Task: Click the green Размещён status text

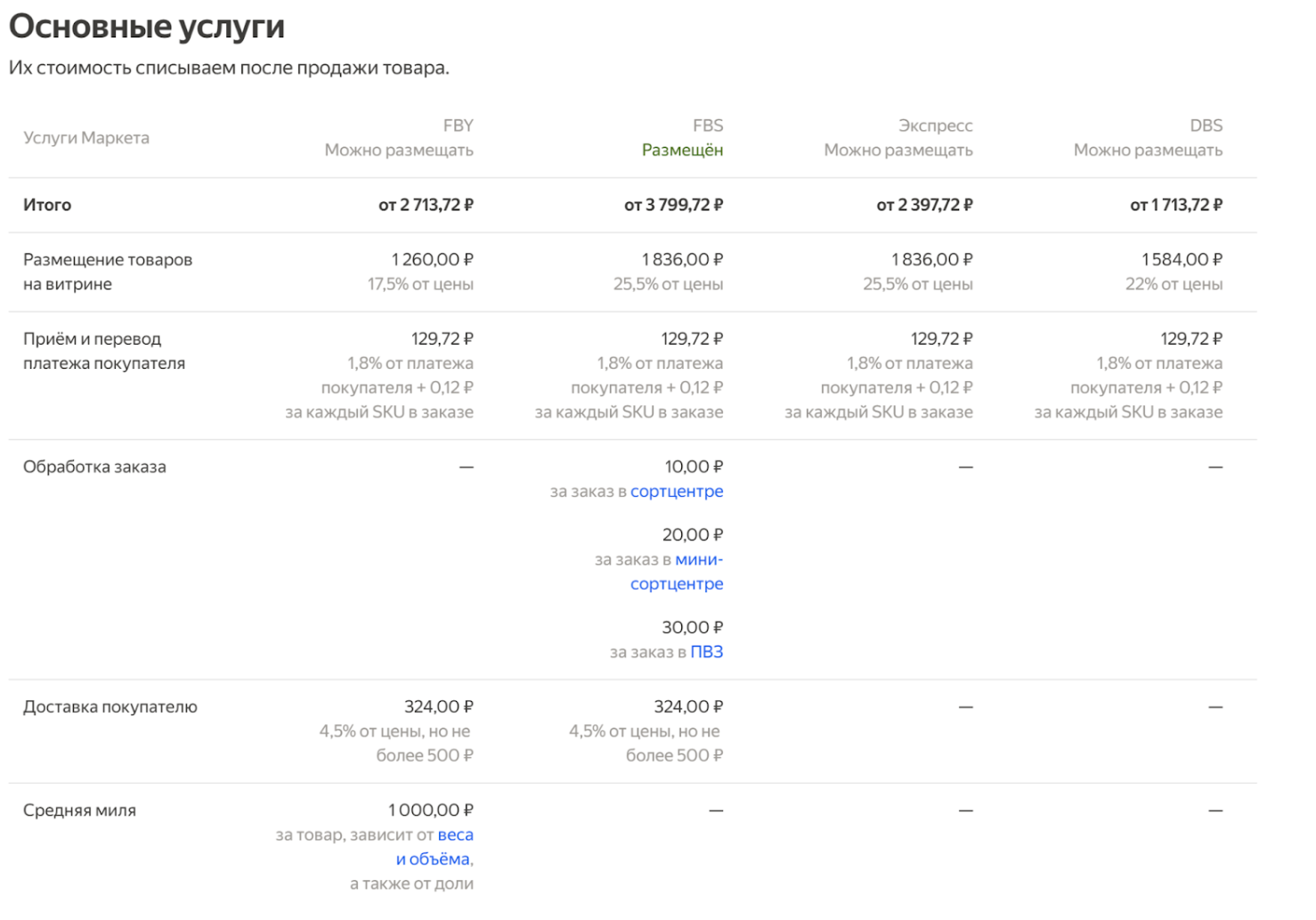Action: tap(682, 151)
